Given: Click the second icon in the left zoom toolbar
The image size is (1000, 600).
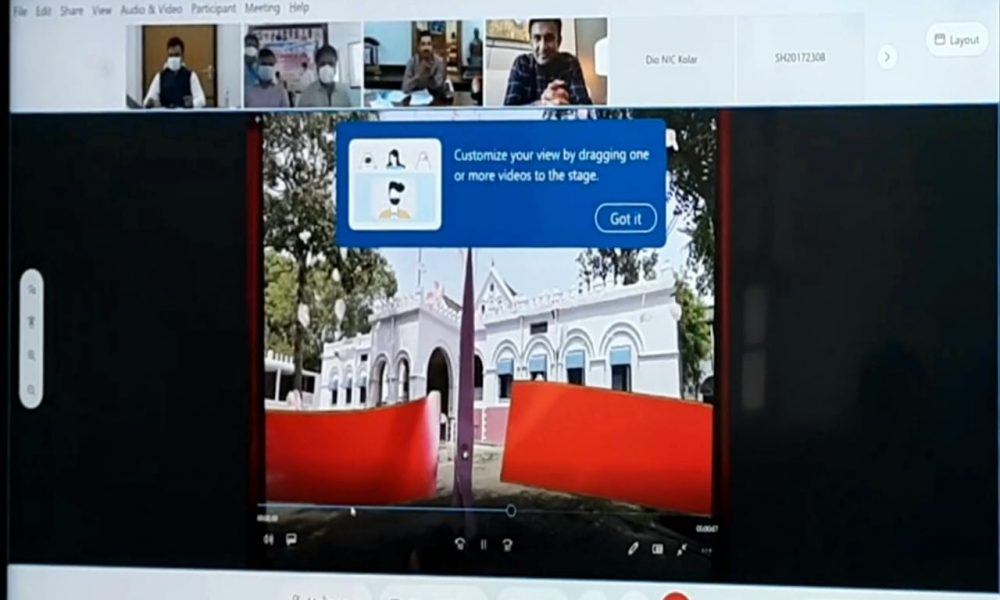Looking at the screenshot, I should 31,321.
